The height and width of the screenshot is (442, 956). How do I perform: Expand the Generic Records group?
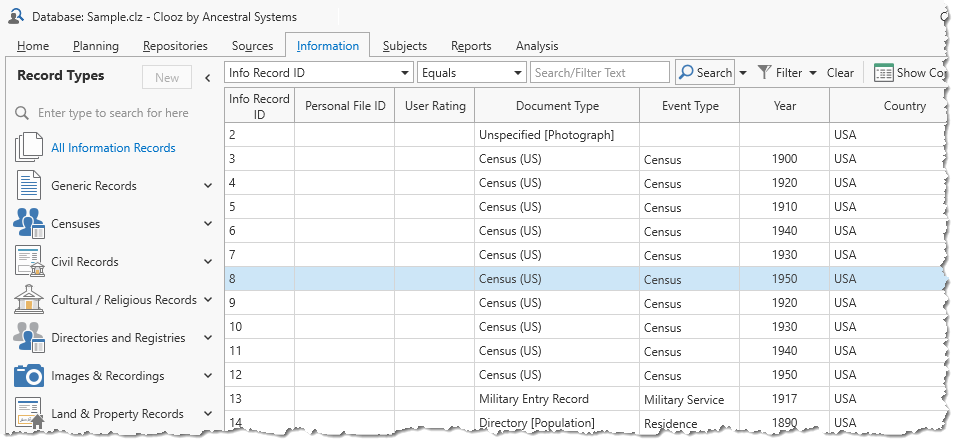[208, 186]
